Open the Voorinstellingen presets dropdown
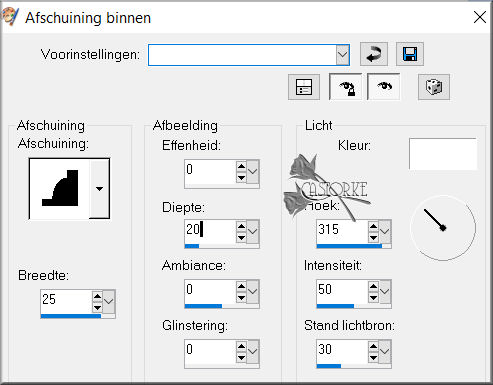 pyautogui.click(x=343, y=55)
